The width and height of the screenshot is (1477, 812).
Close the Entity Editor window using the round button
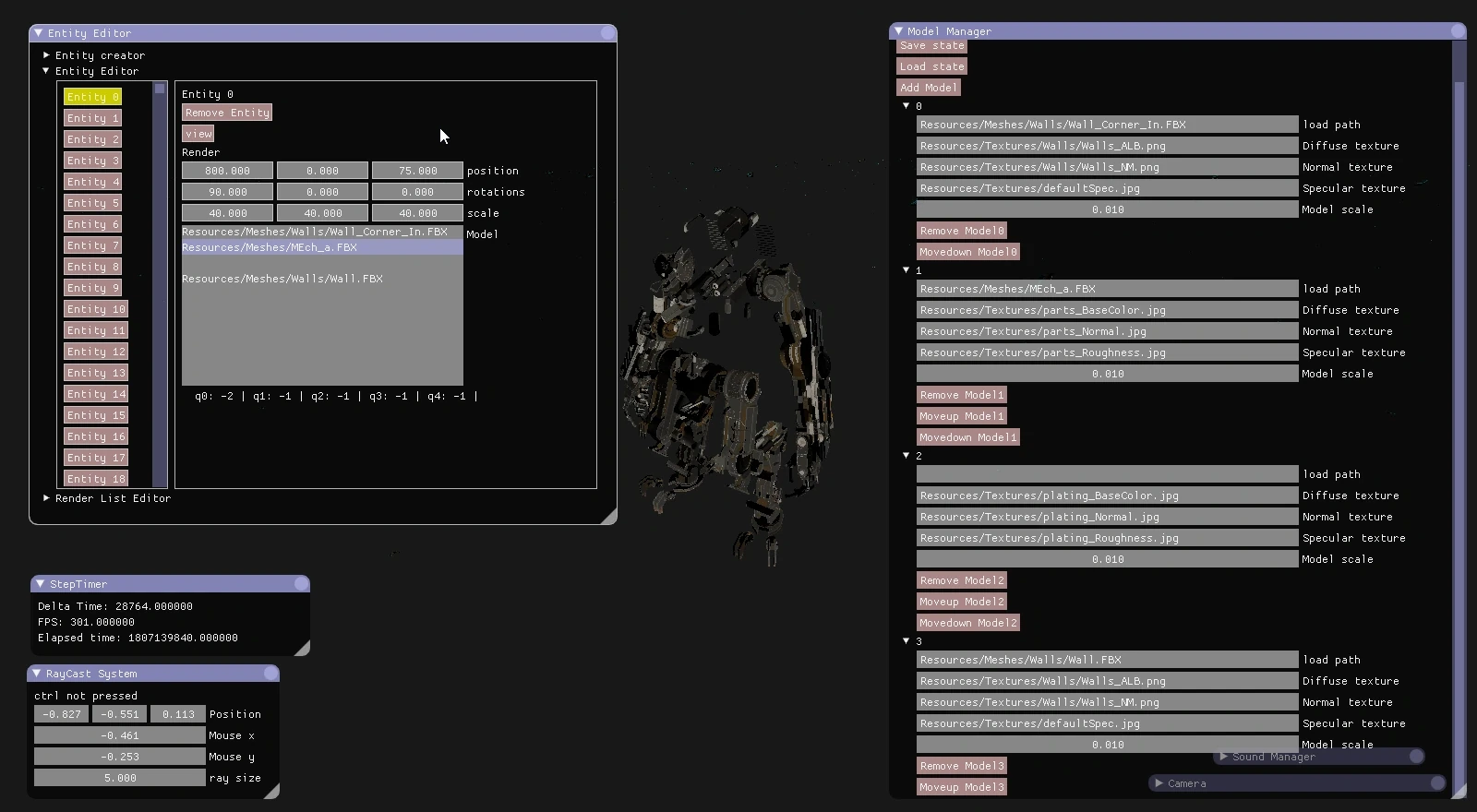click(x=607, y=33)
